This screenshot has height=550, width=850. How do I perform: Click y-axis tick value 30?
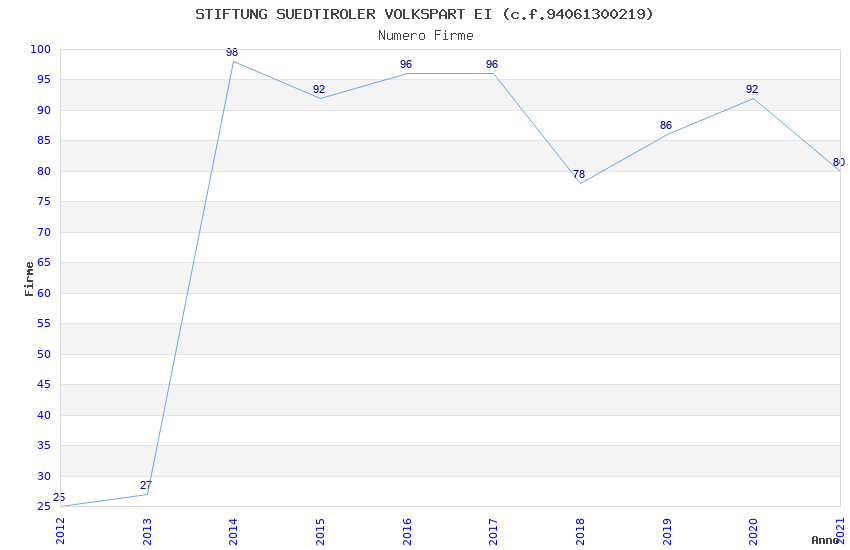[x=44, y=476]
